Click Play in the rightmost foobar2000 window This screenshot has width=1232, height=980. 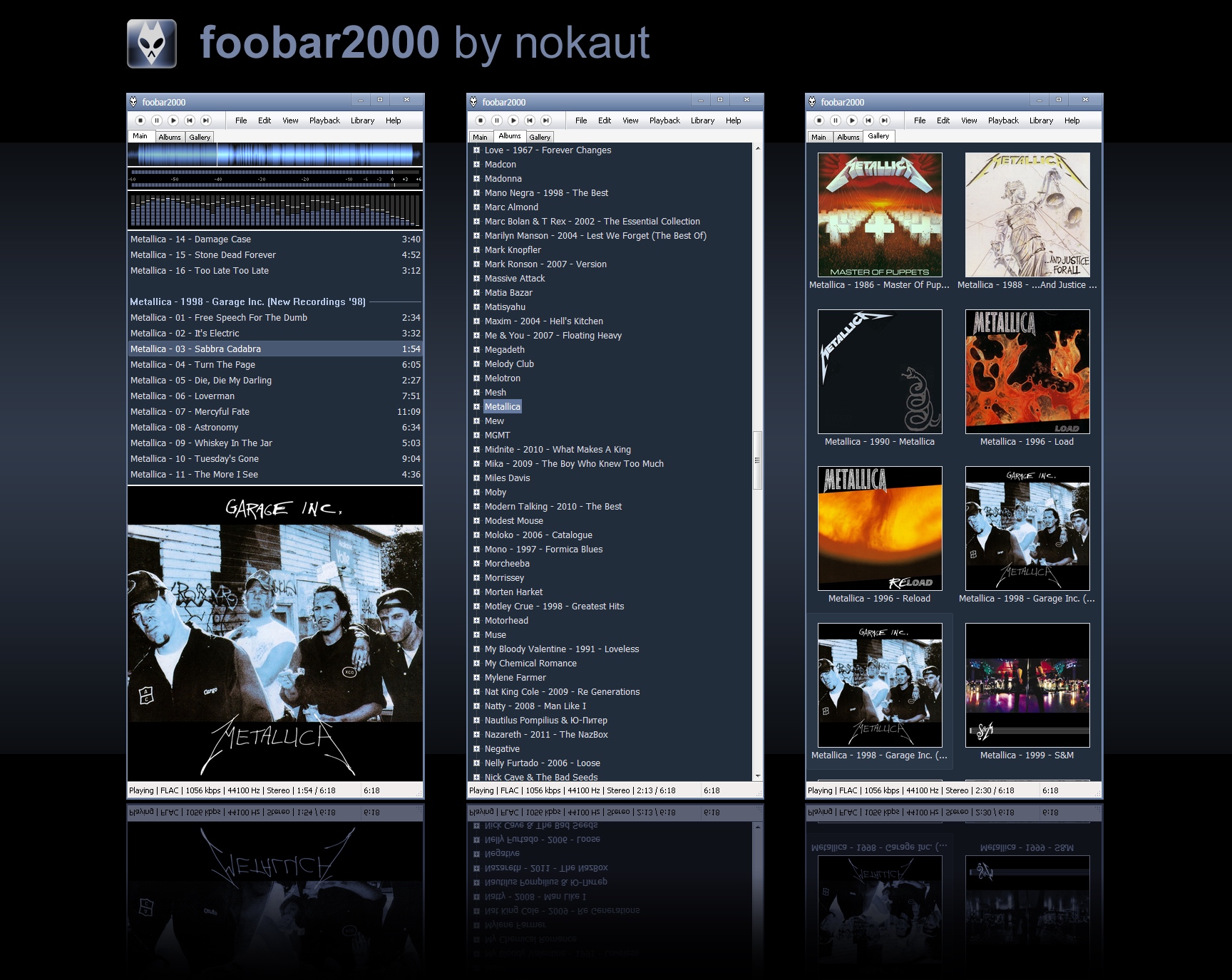852,120
